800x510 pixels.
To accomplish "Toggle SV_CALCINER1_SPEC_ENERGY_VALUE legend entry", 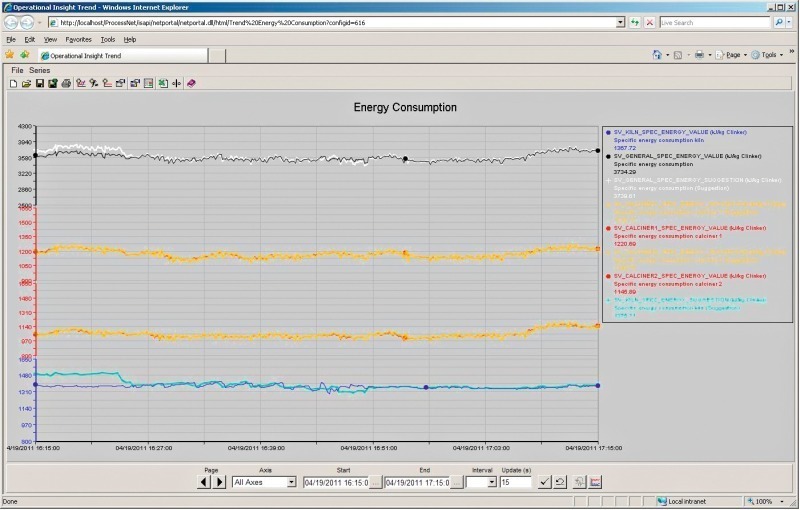I will tap(684, 228).
